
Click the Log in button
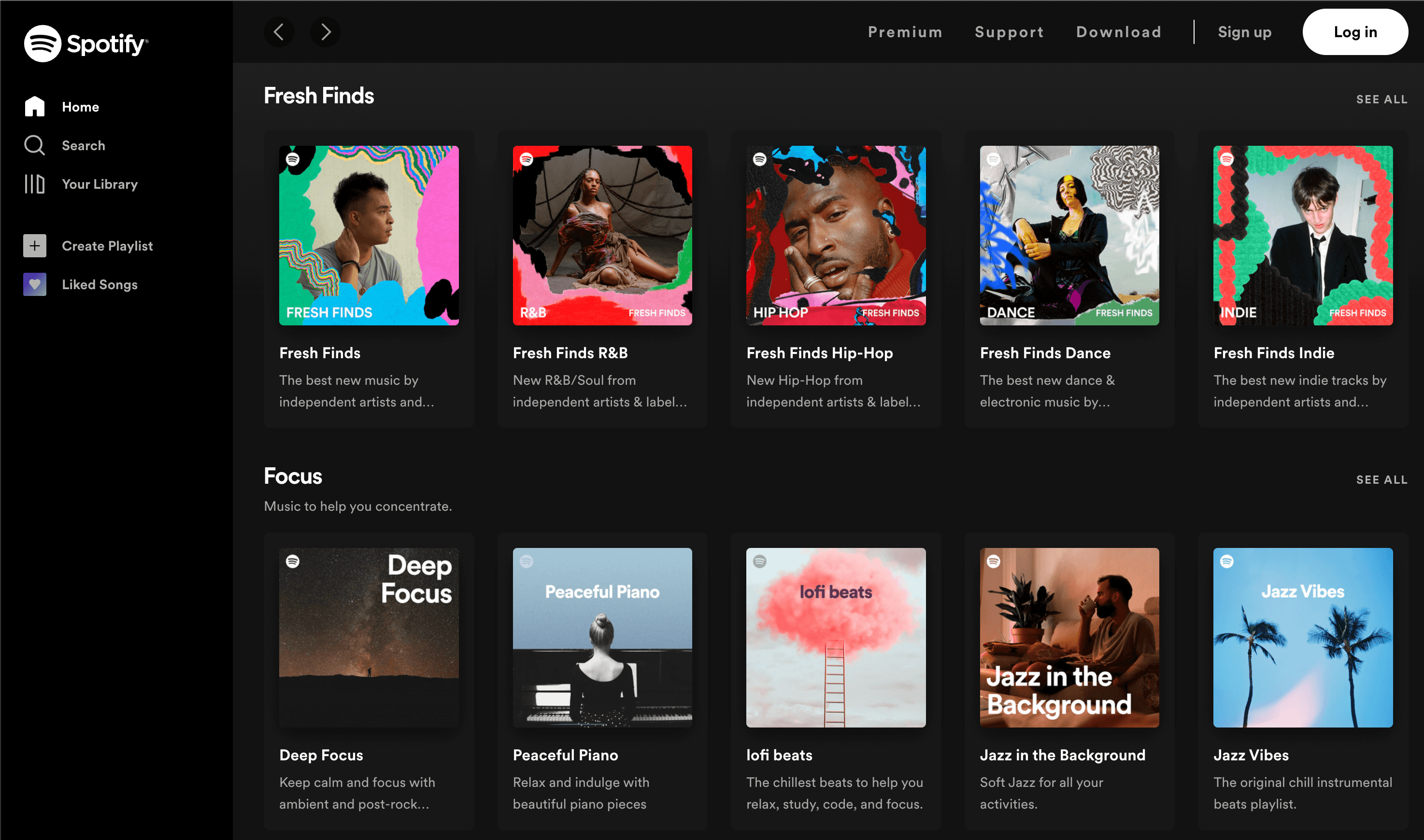point(1355,32)
